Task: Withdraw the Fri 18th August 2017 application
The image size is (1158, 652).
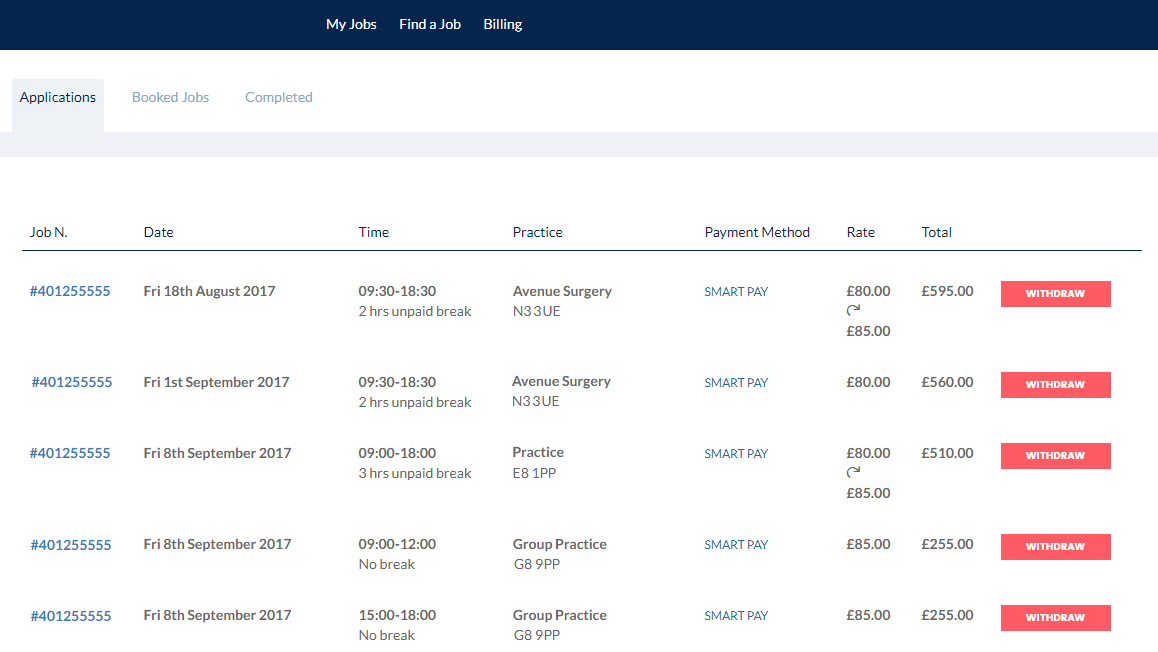Action: (x=1055, y=294)
